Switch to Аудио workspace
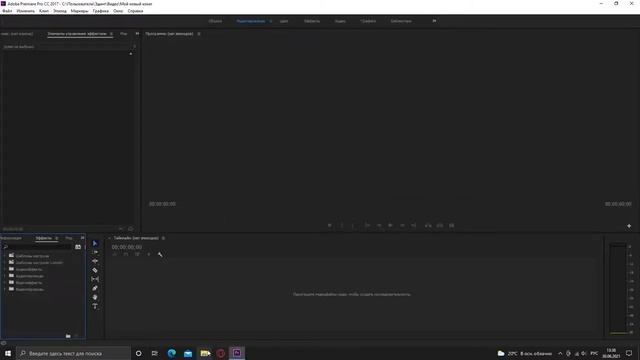This screenshot has height=360, width=640. (x=340, y=21)
